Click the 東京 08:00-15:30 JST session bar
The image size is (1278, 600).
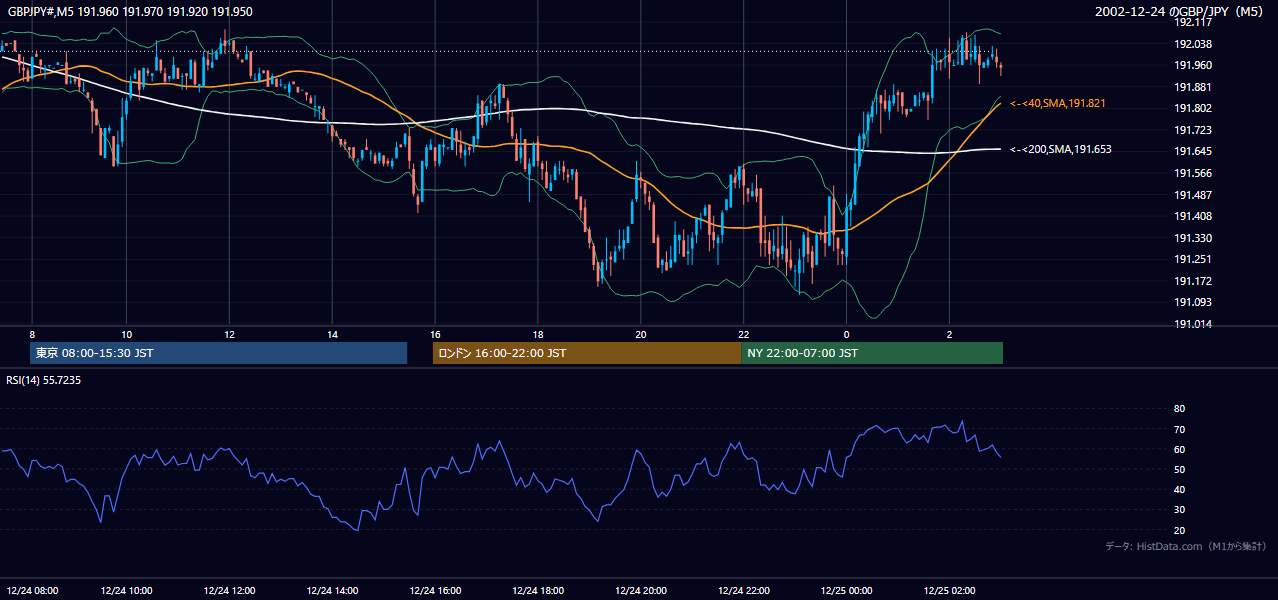point(218,353)
